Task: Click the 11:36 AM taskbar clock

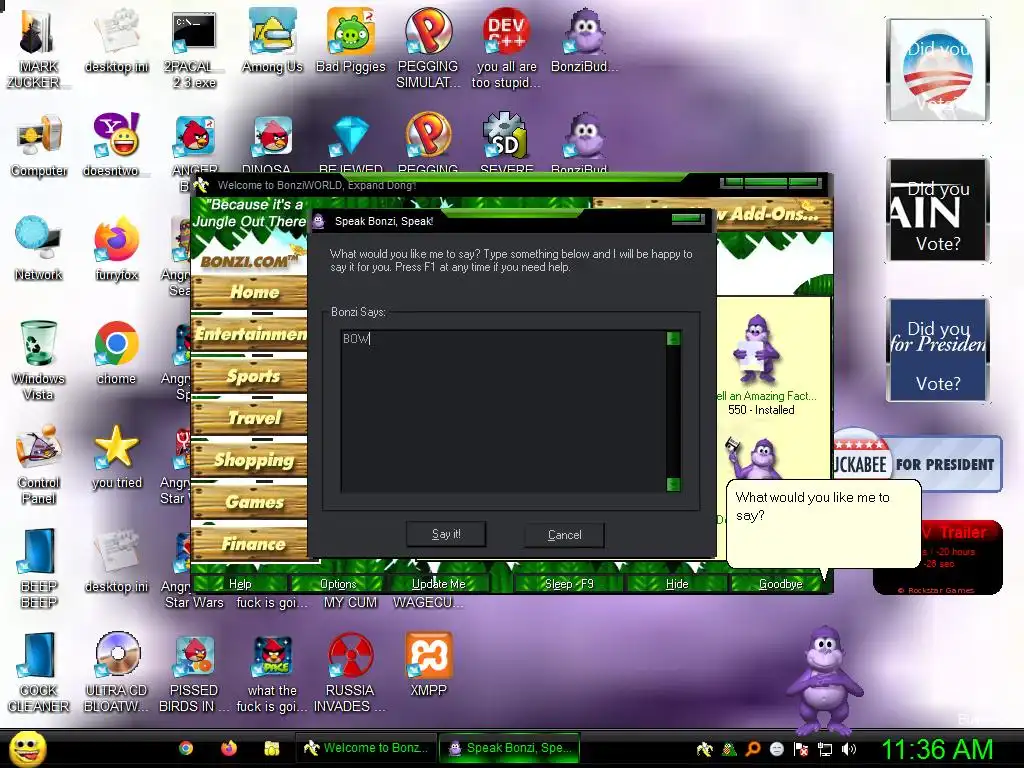Action: [937, 749]
